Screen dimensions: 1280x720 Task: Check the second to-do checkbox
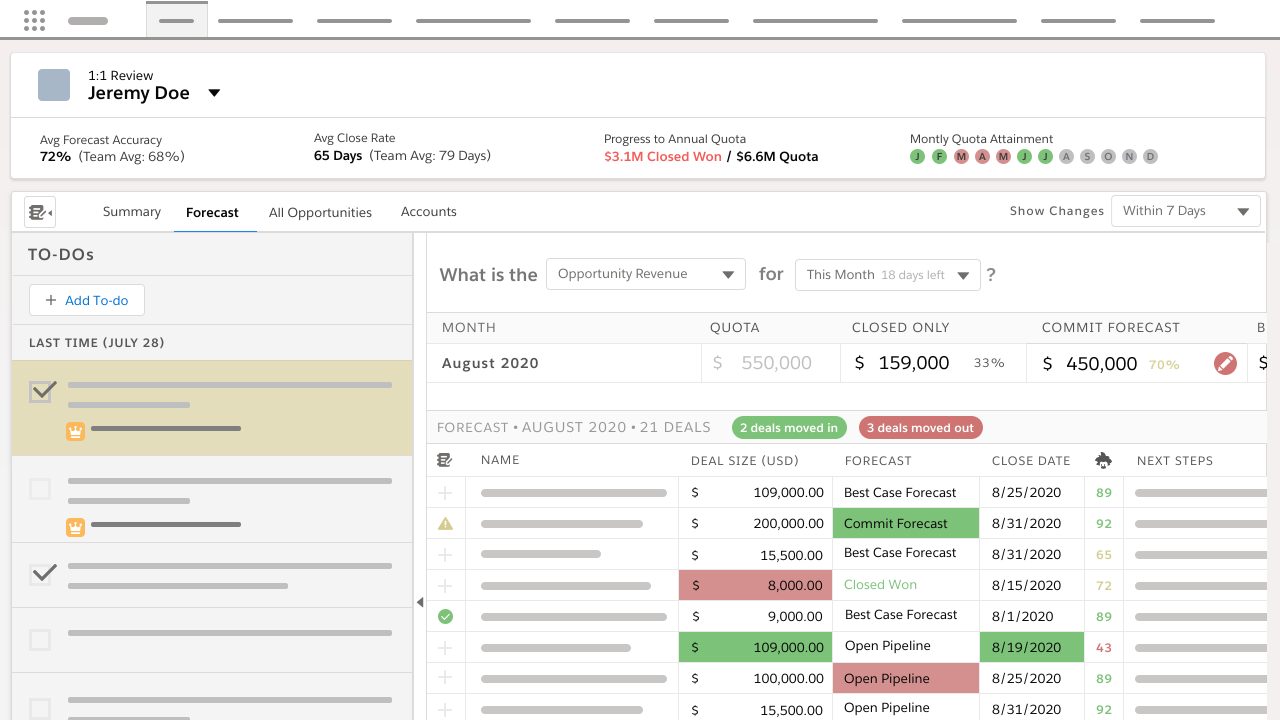pyautogui.click(x=40, y=489)
